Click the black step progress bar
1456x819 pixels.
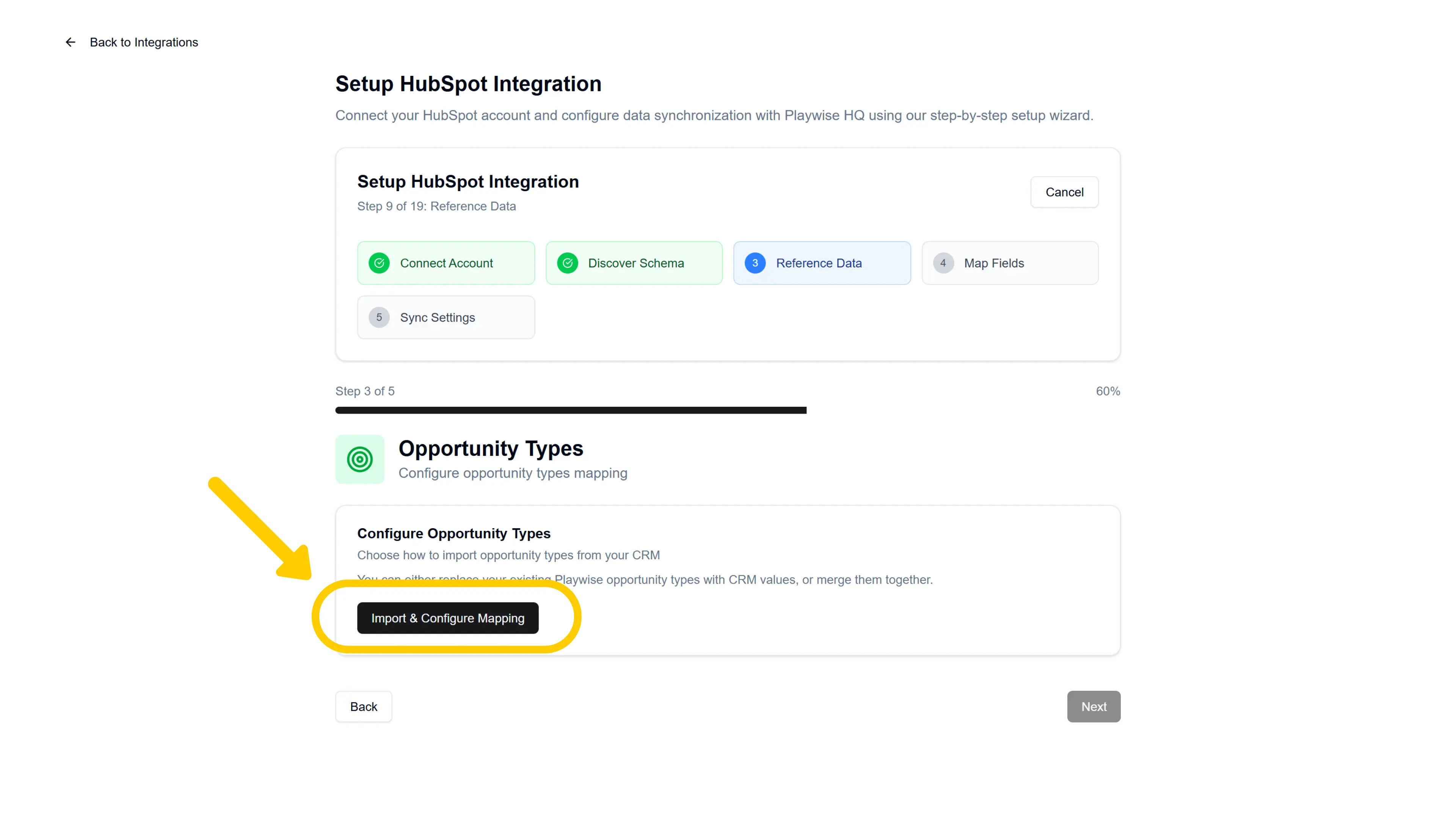coord(570,410)
